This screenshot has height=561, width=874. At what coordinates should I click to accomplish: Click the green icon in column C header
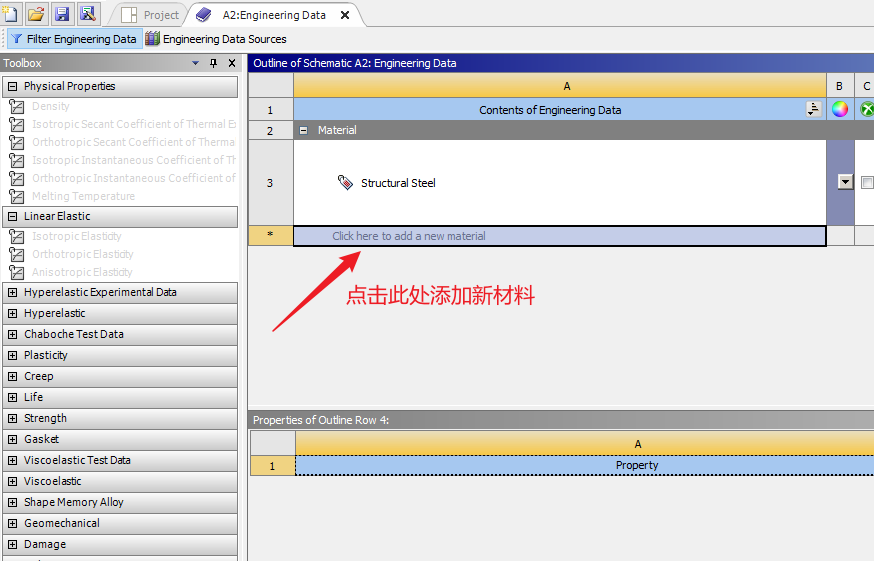pos(867,109)
